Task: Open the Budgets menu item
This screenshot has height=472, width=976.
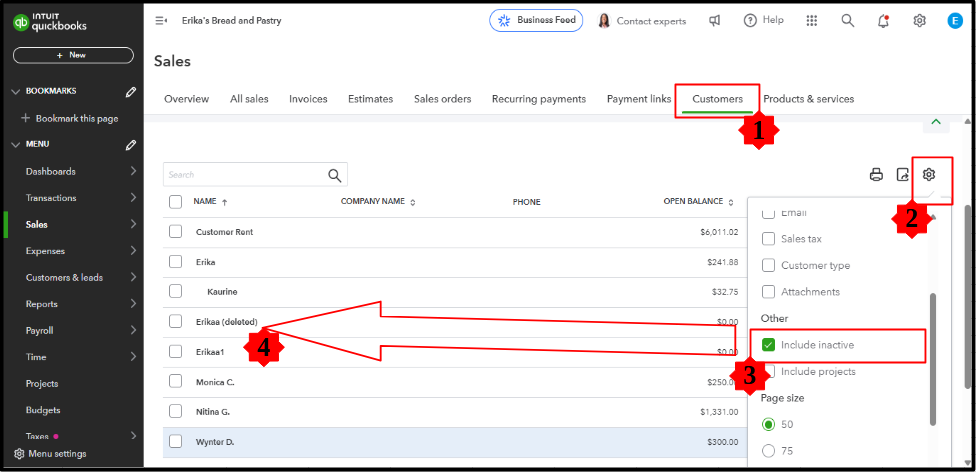Action: 43,410
